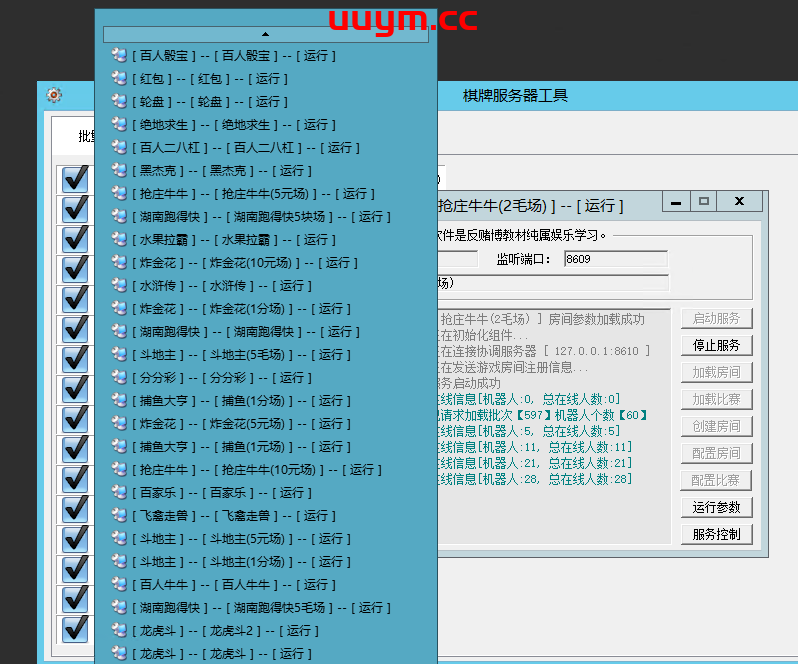Click the icon beside the 分分彩 entry
Viewport: 798px width, 664px height.
(x=119, y=378)
